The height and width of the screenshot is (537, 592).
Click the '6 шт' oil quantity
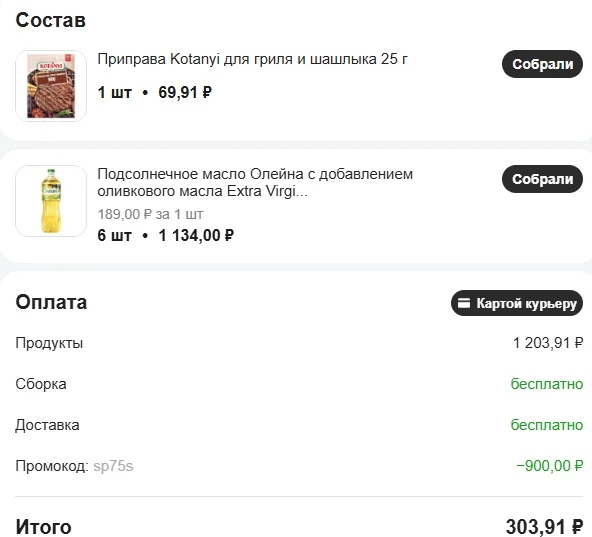114,236
